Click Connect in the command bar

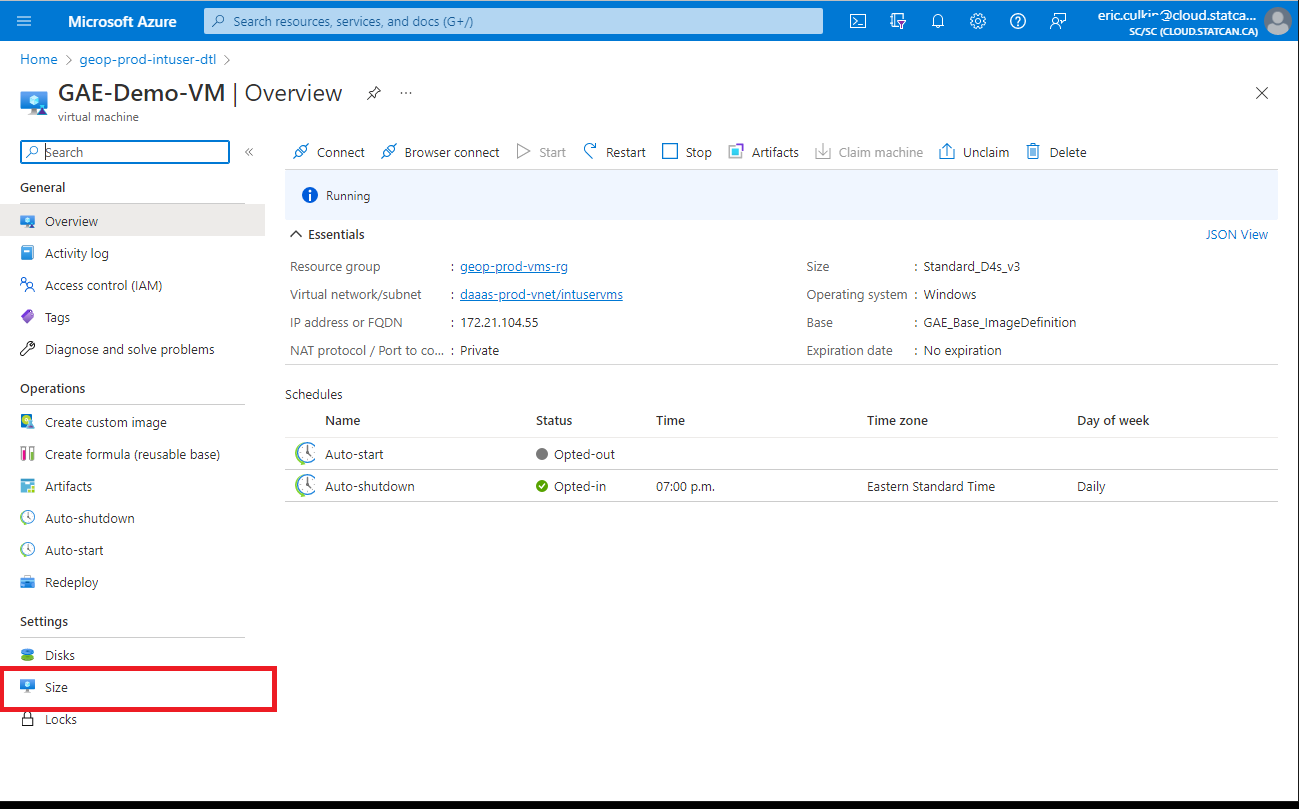click(328, 152)
